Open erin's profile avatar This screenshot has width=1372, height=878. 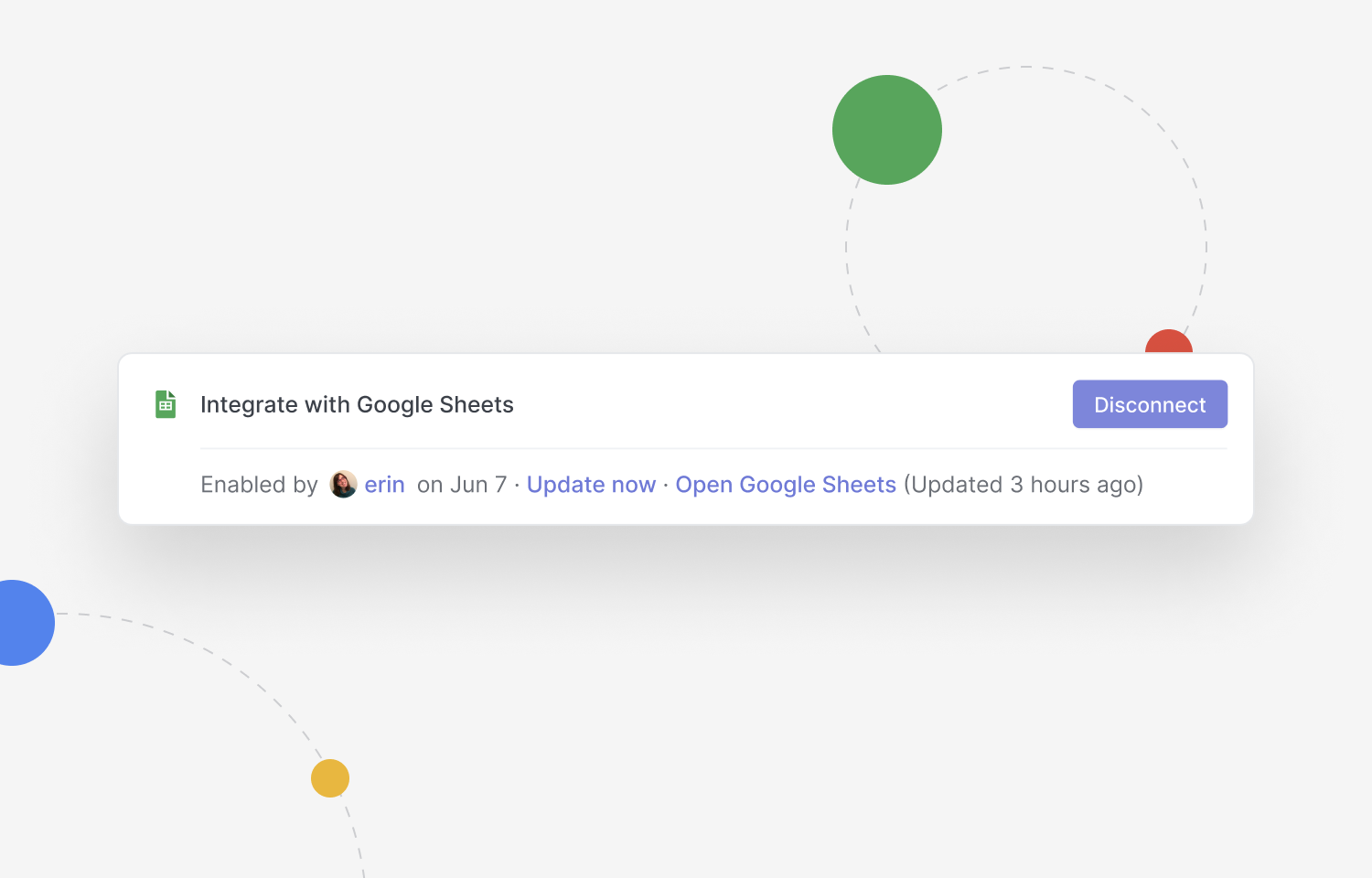pyautogui.click(x=343, y=485)
